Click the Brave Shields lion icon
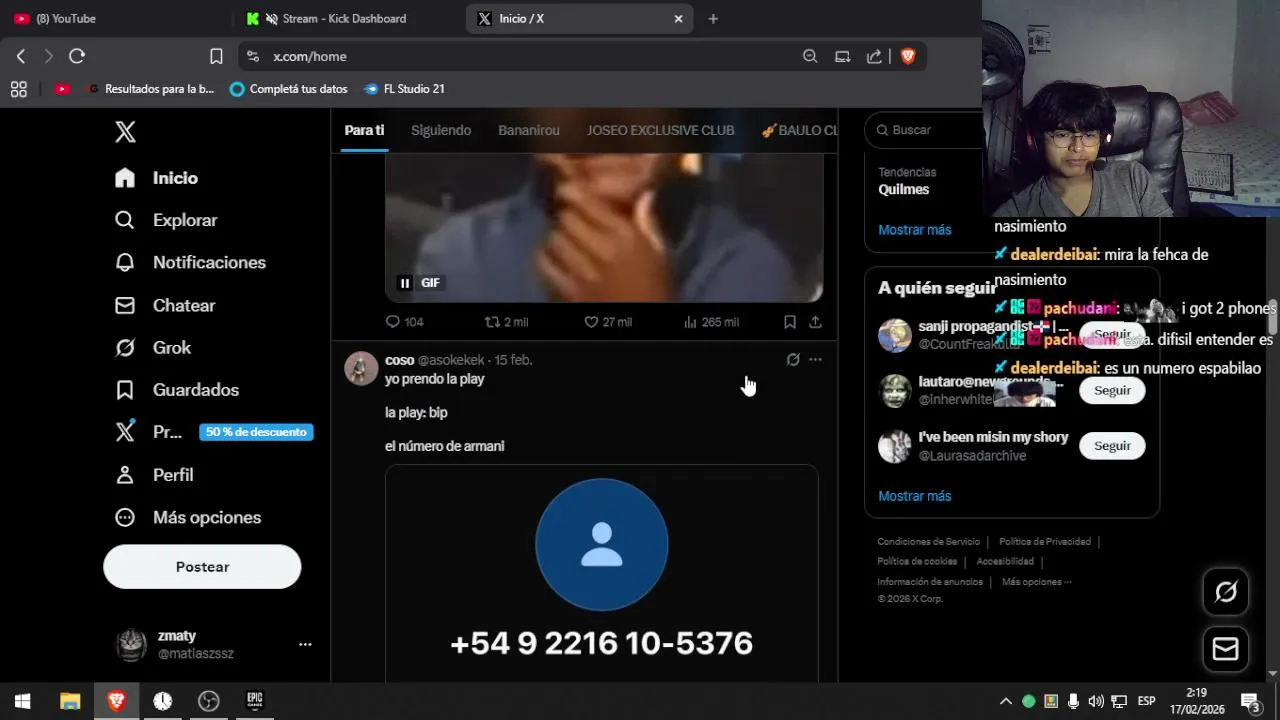This screenshot has width=1280, height=720. point(908,56)
